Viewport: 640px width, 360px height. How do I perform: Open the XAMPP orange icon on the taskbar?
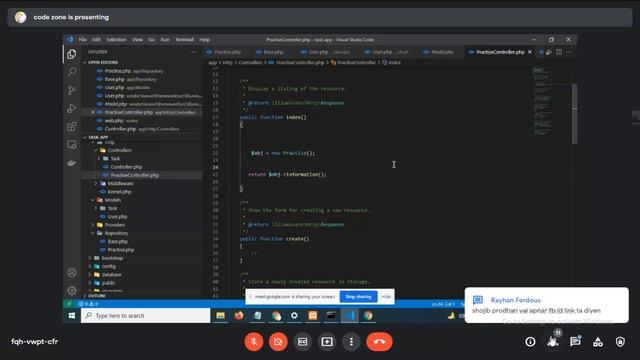(x=313, y=316)
